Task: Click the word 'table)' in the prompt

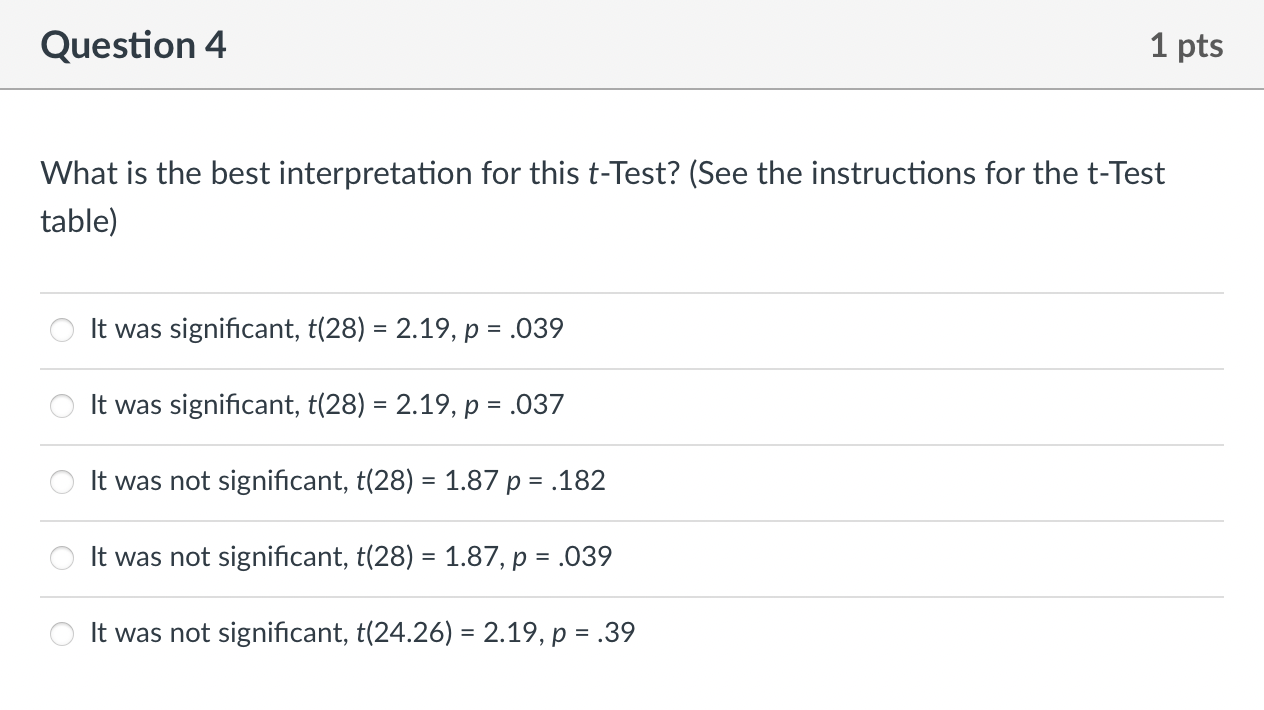Action: point(78,221)
